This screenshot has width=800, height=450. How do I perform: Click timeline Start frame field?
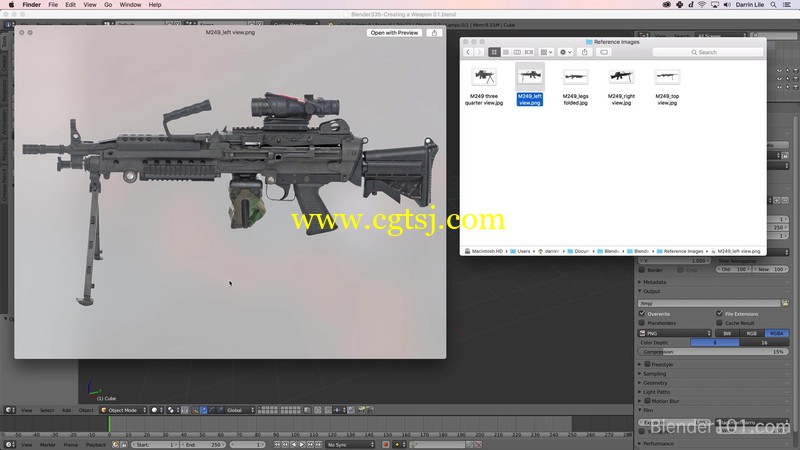click(x=155, y=445)
